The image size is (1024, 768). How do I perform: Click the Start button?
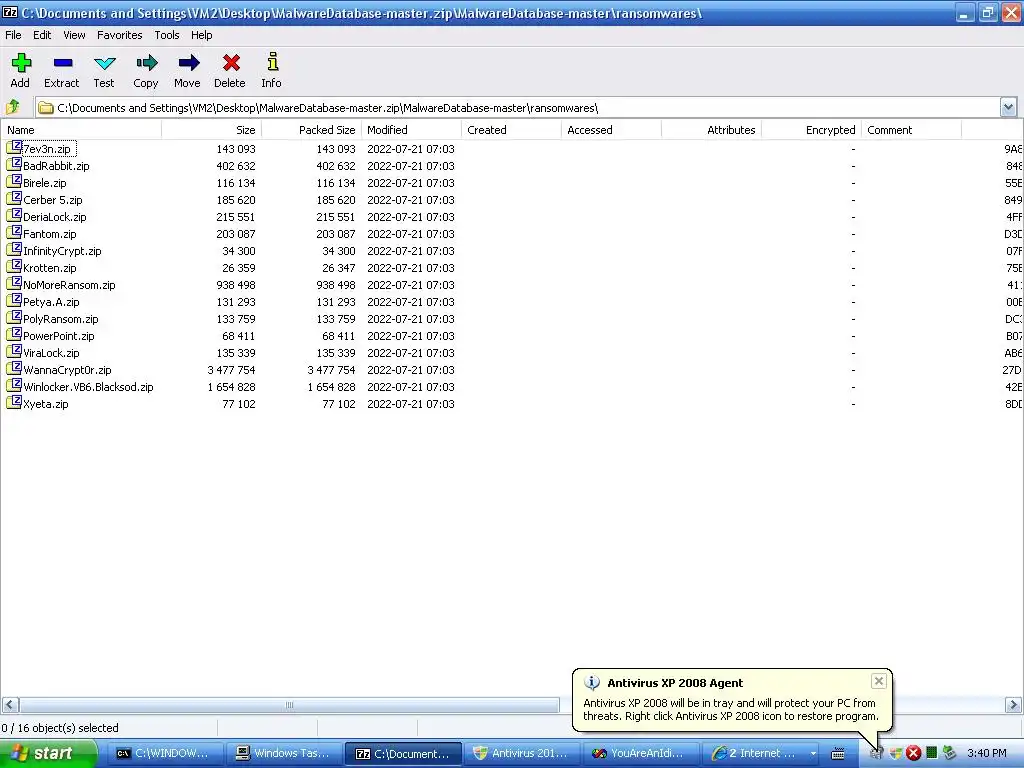click(49, 753)
